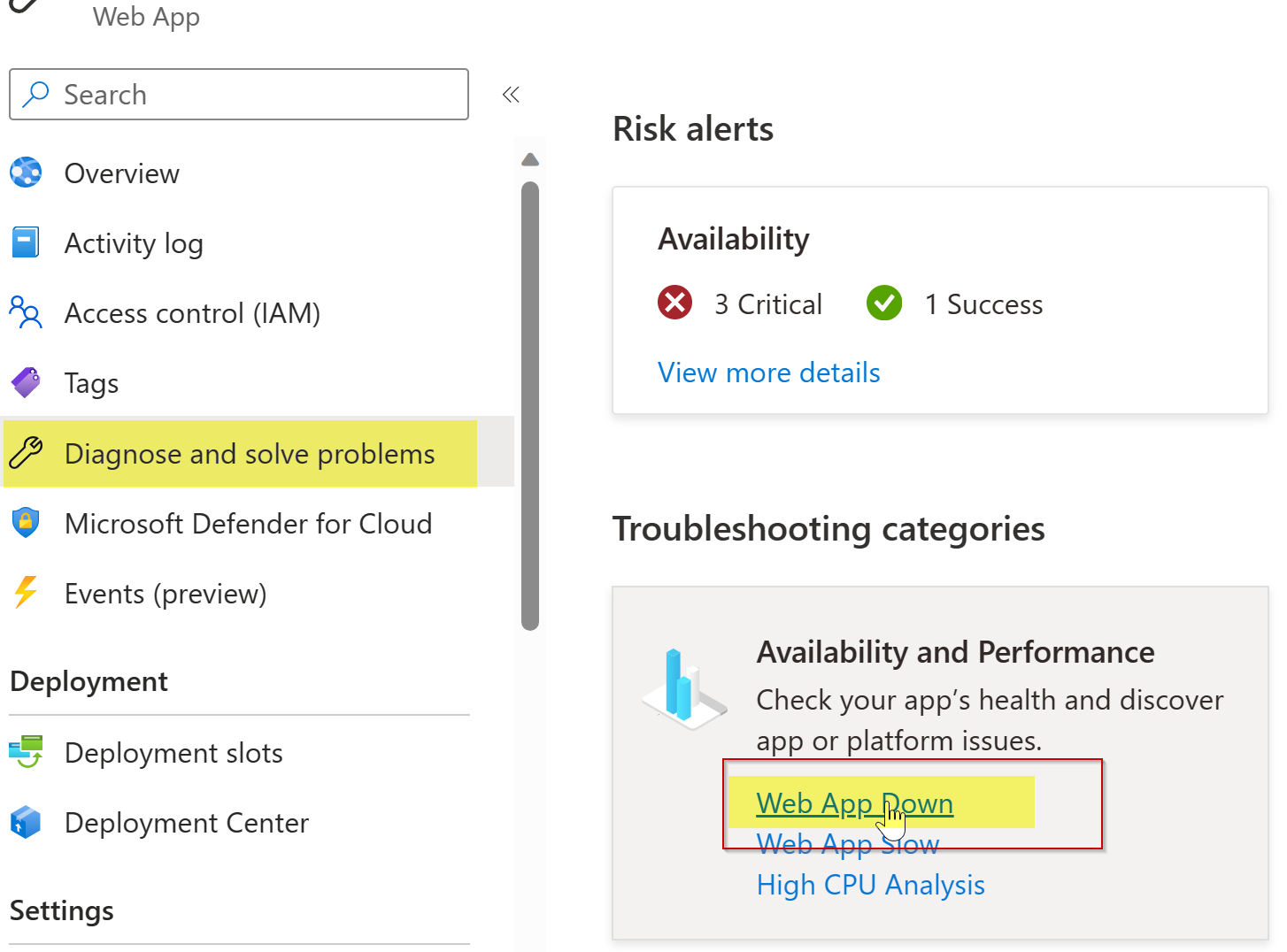
Task: Click the menu Search input field
Action: tap(239, 94)
